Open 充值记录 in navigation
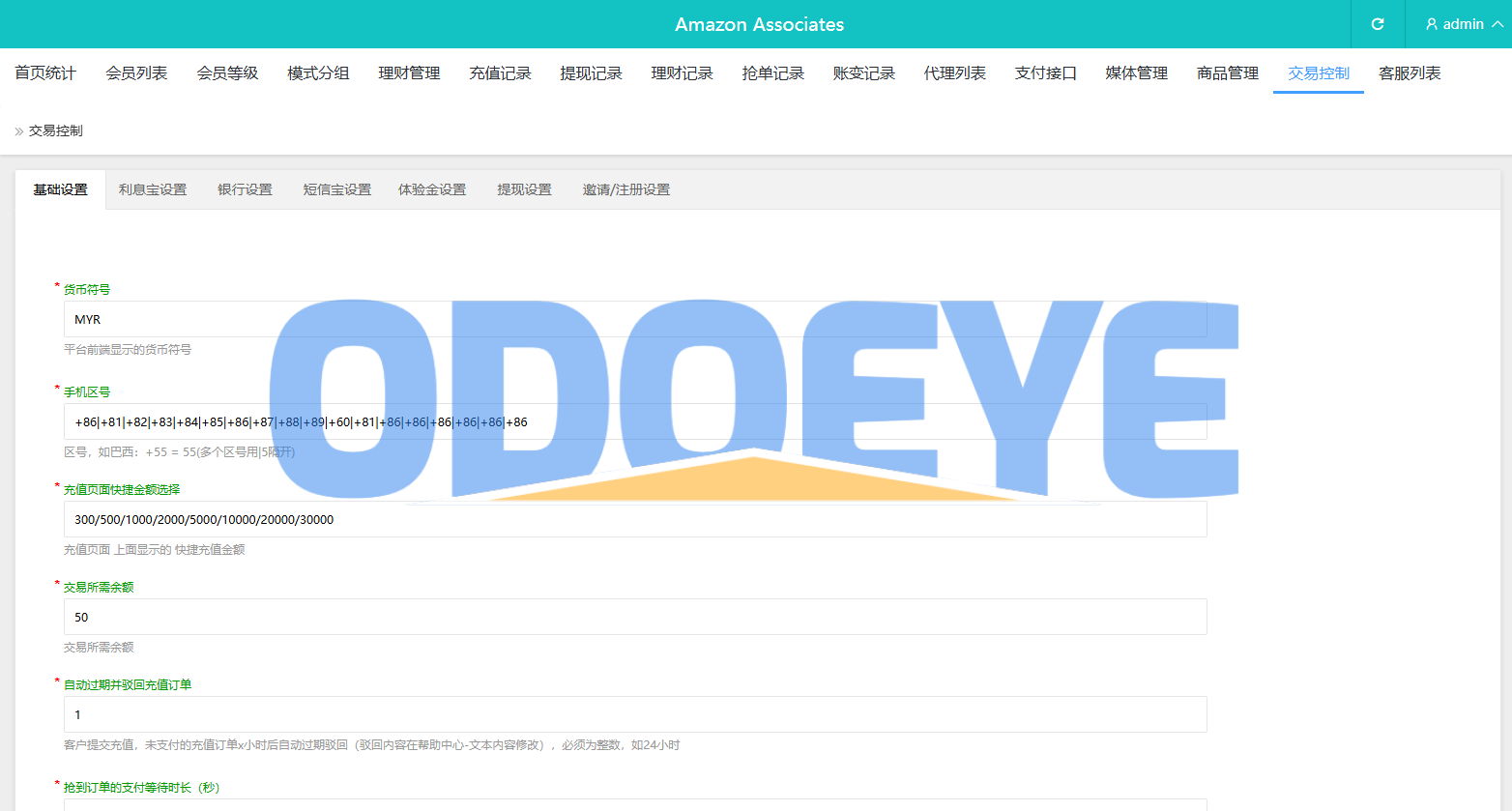The image size is (1512, 811). coord(500,73)
